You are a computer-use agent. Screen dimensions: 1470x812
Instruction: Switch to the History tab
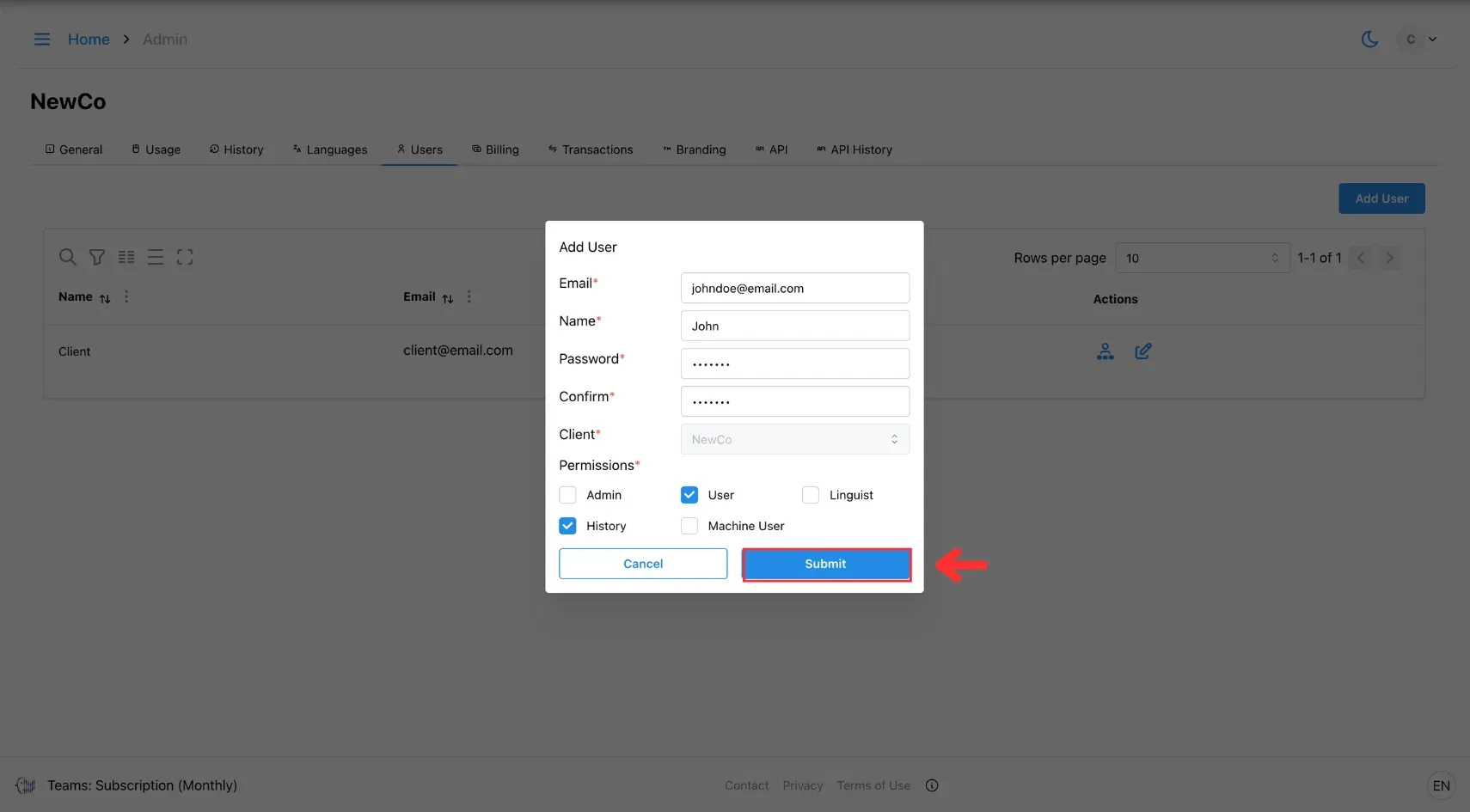pos(236,150)
